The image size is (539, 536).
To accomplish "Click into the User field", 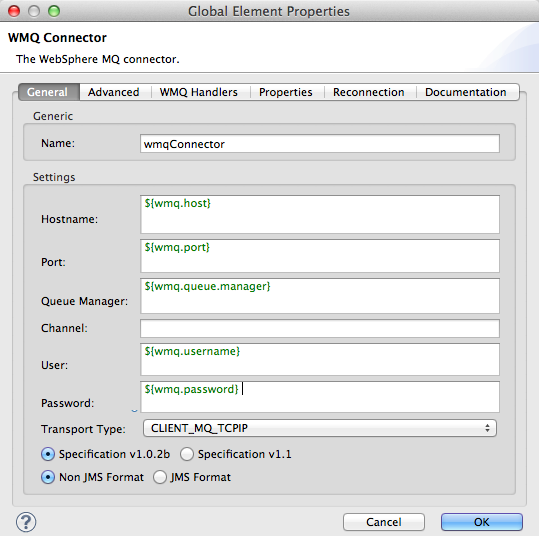I will pyautogui.click(x=320, y=360).
